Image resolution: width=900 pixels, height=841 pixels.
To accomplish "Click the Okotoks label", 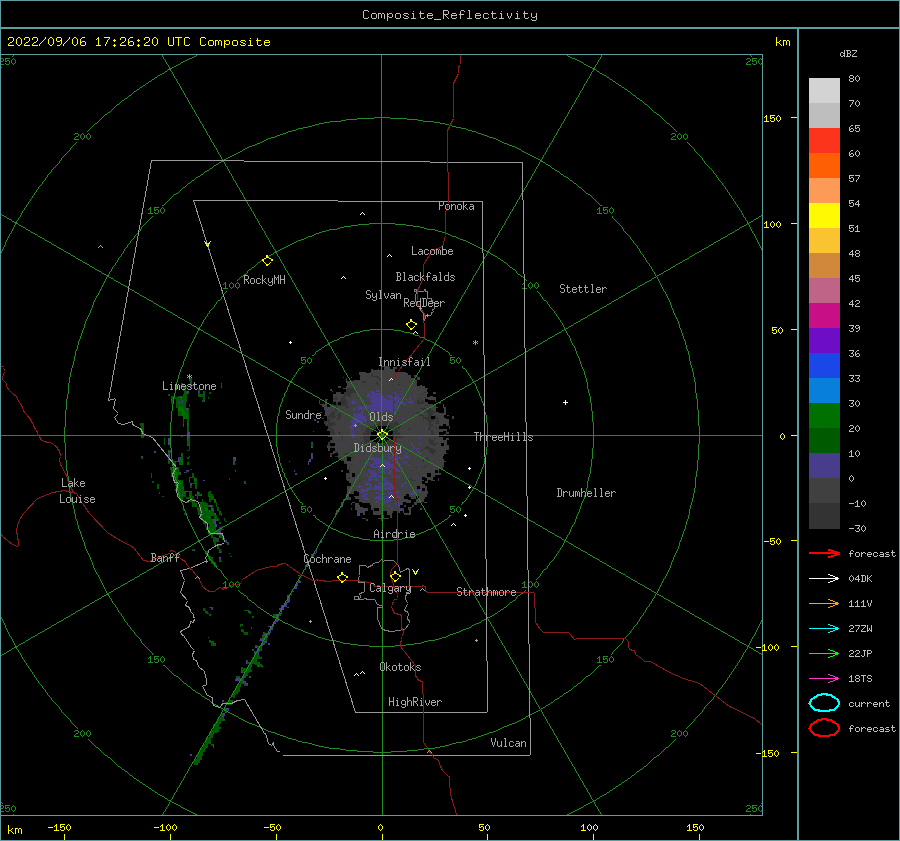I will [400, 667].
